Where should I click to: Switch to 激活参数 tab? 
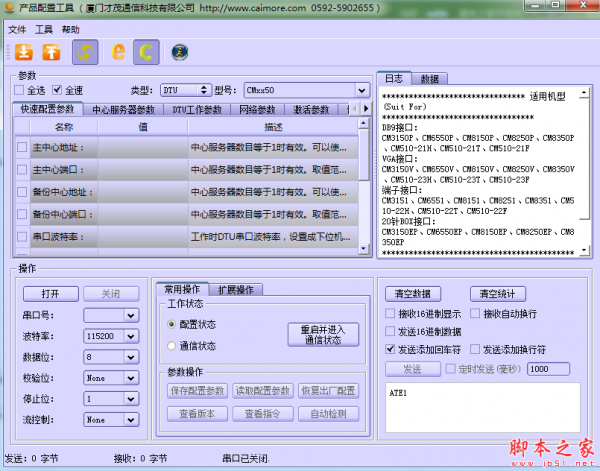pos(311,109)
